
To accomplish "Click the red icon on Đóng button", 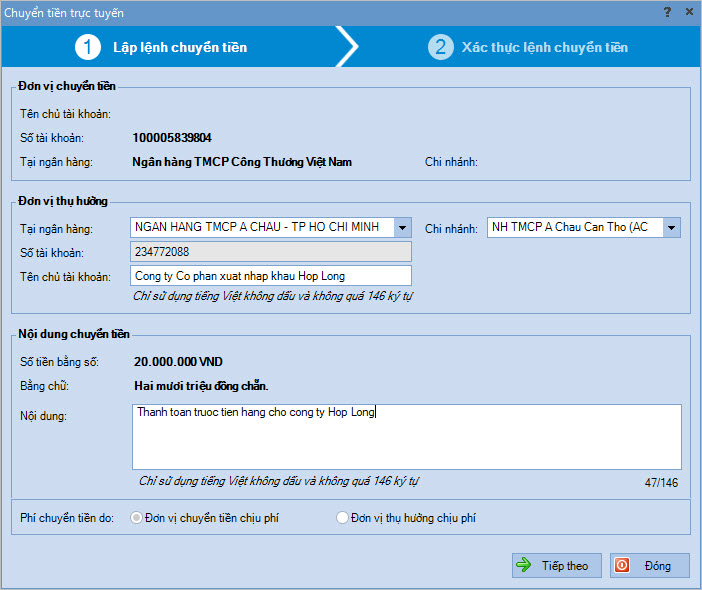I will click(x=622, y=565).
